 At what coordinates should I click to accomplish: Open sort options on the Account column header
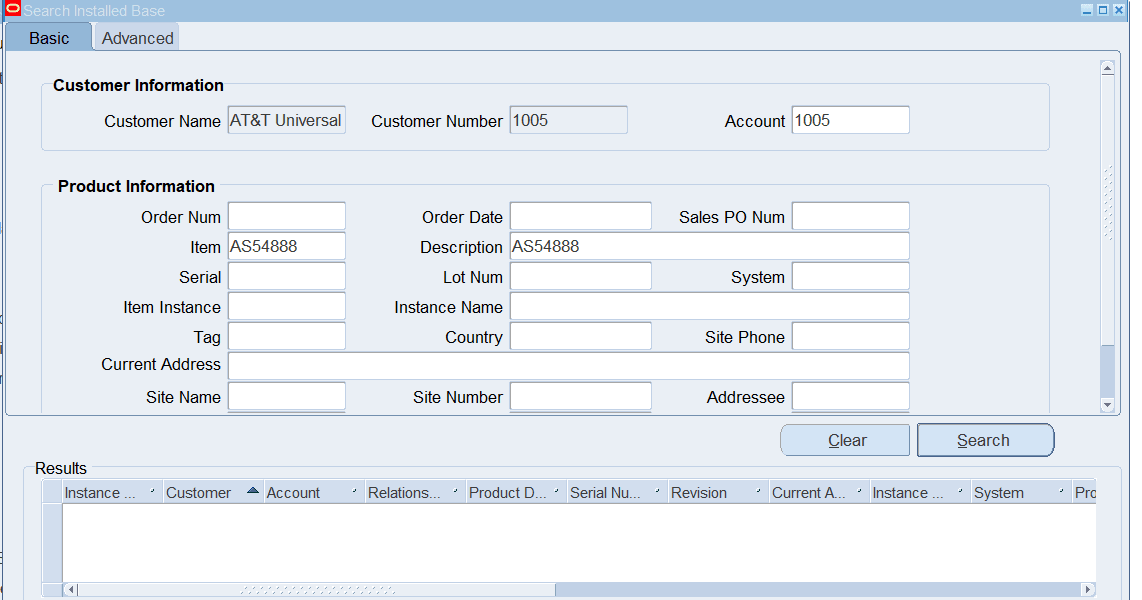pyautogui.click(x=354, y=492)
